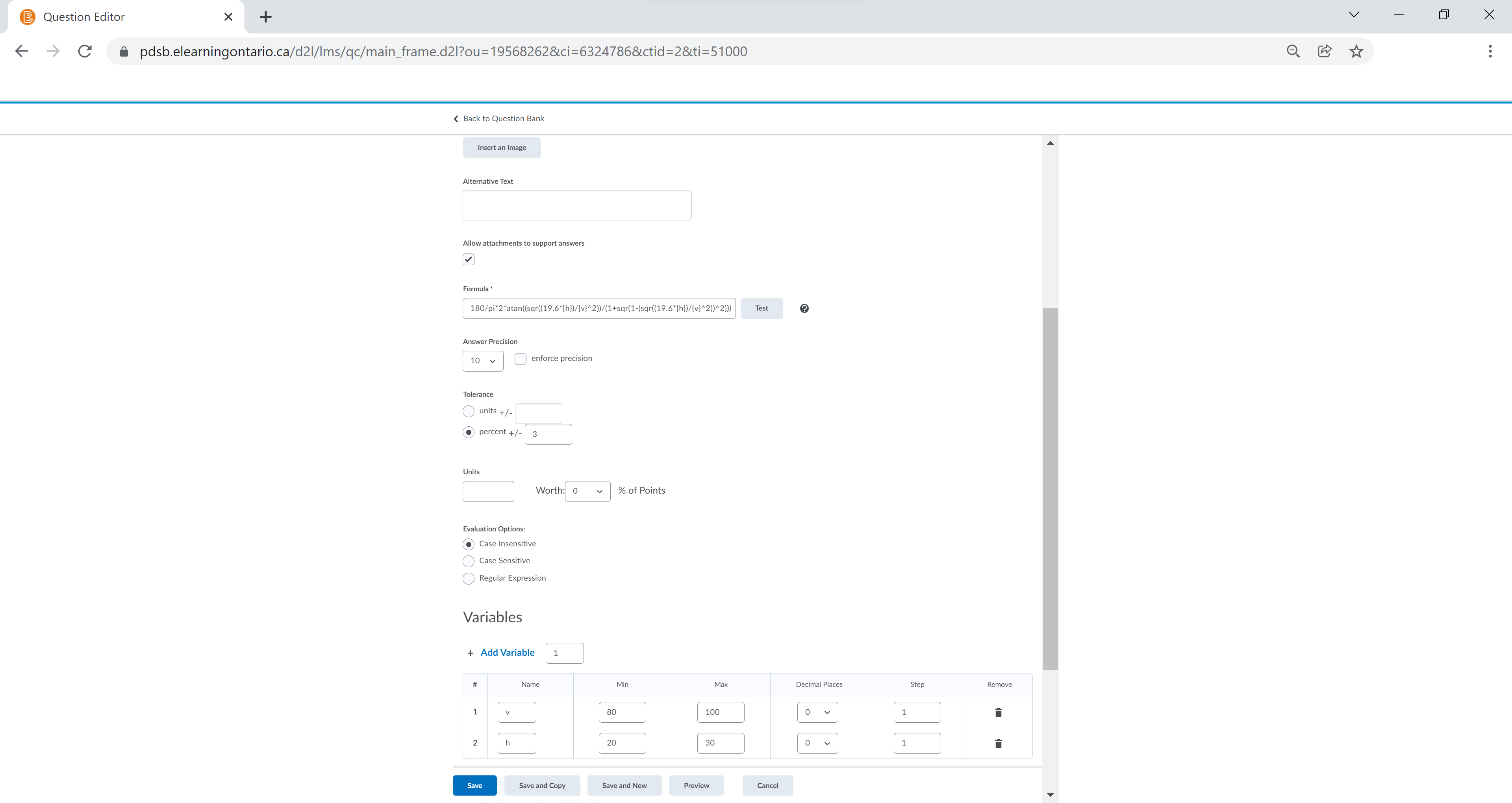Open the Answer Precision dropdown

tap(483, 361)
